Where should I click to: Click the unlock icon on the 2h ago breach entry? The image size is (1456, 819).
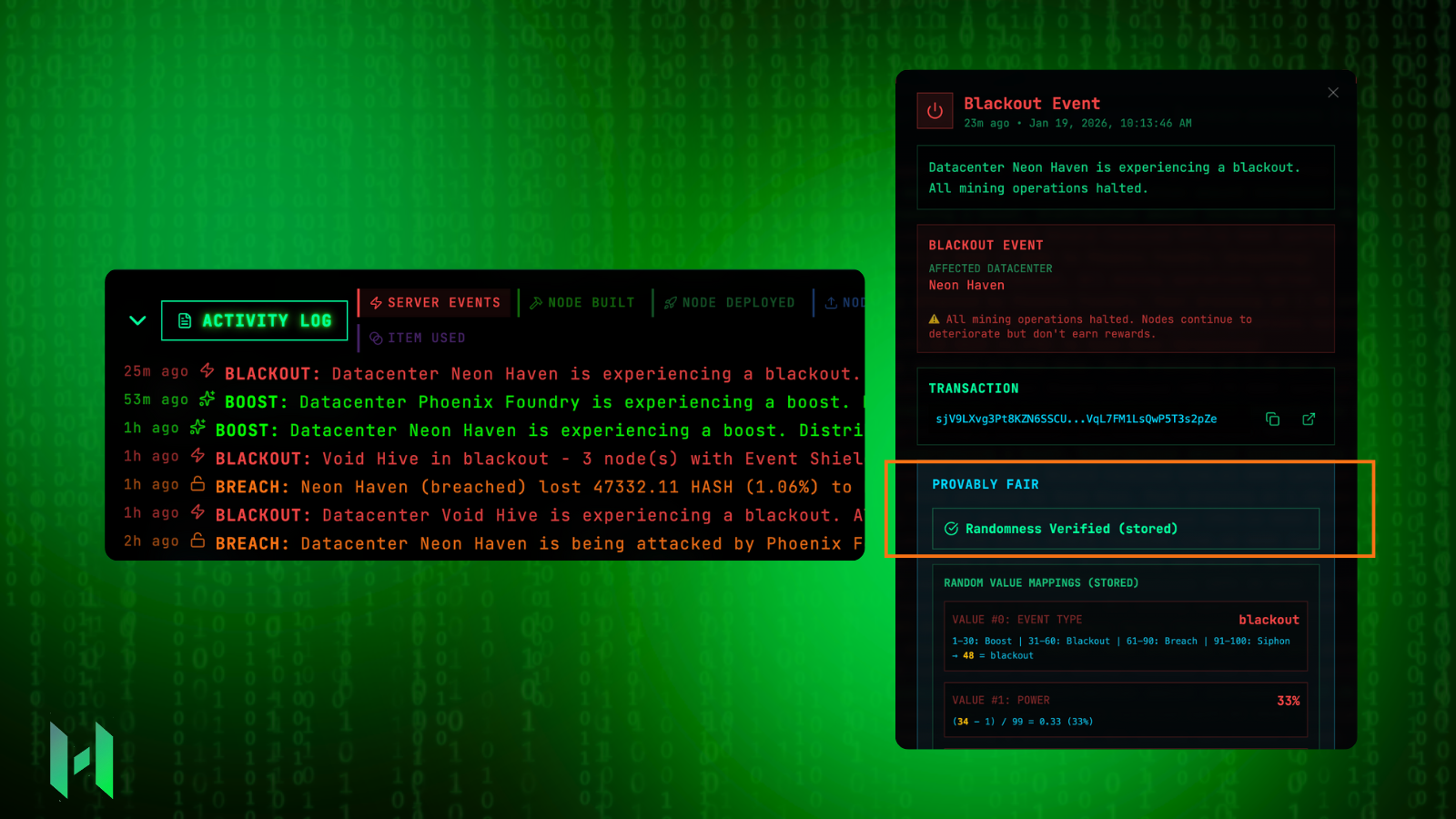click(x=197, y=541)
